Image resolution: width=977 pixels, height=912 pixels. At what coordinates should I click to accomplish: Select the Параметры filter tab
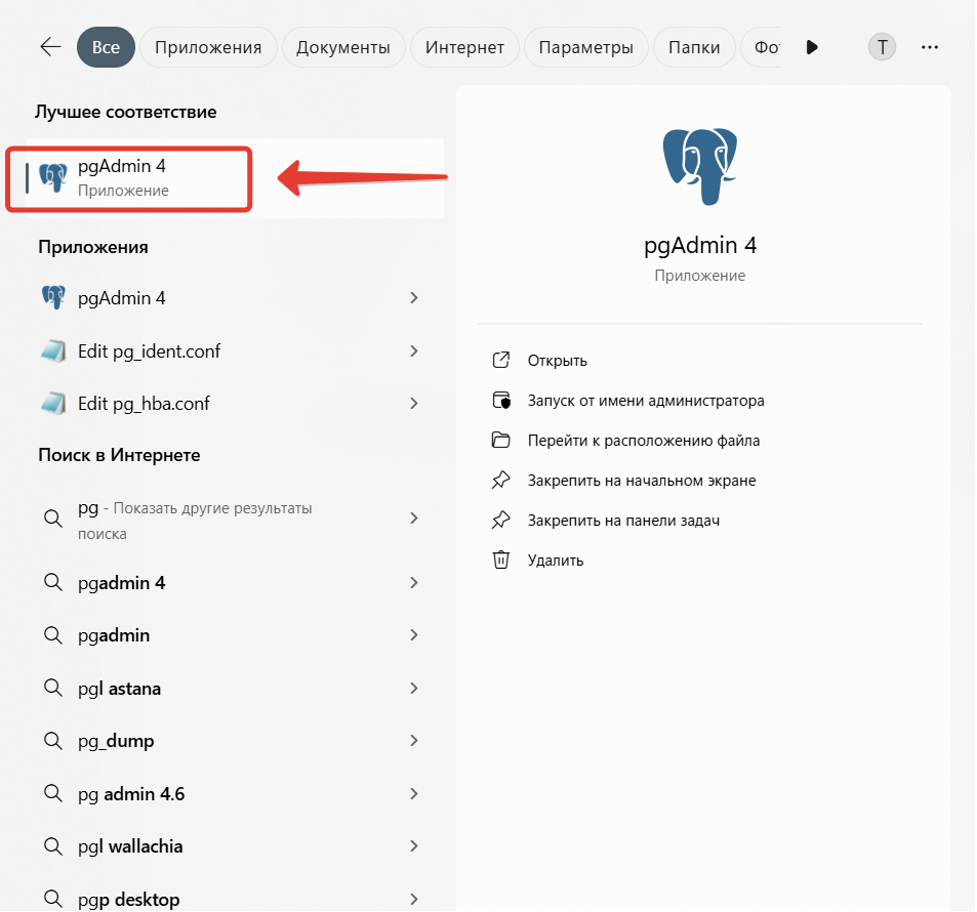(x=586, y=47)
